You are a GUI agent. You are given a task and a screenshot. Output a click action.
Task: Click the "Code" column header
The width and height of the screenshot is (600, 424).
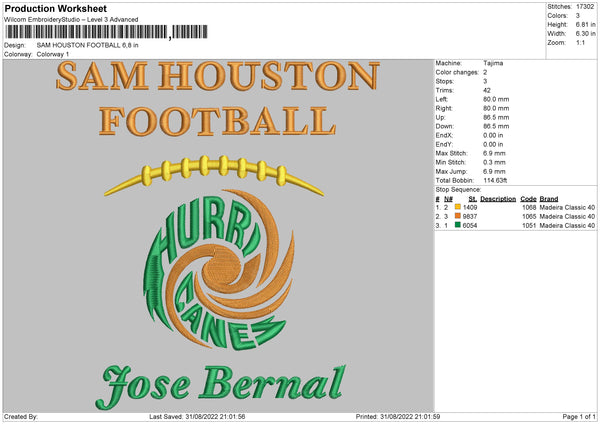pos(528,199)
